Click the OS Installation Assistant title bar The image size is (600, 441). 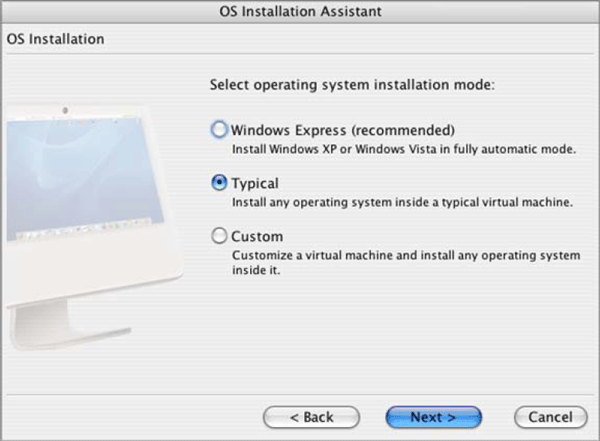(x=299, y=12)
